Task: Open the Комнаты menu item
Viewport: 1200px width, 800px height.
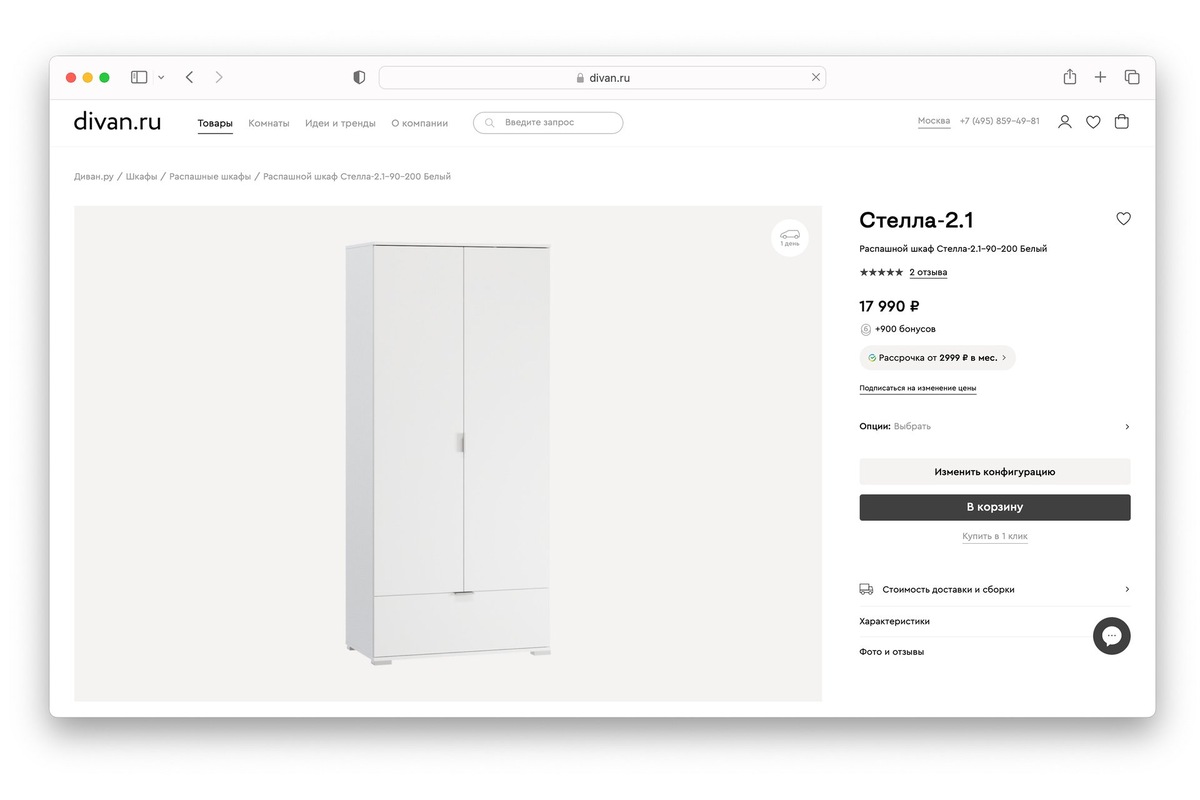Action: point(269,123)
